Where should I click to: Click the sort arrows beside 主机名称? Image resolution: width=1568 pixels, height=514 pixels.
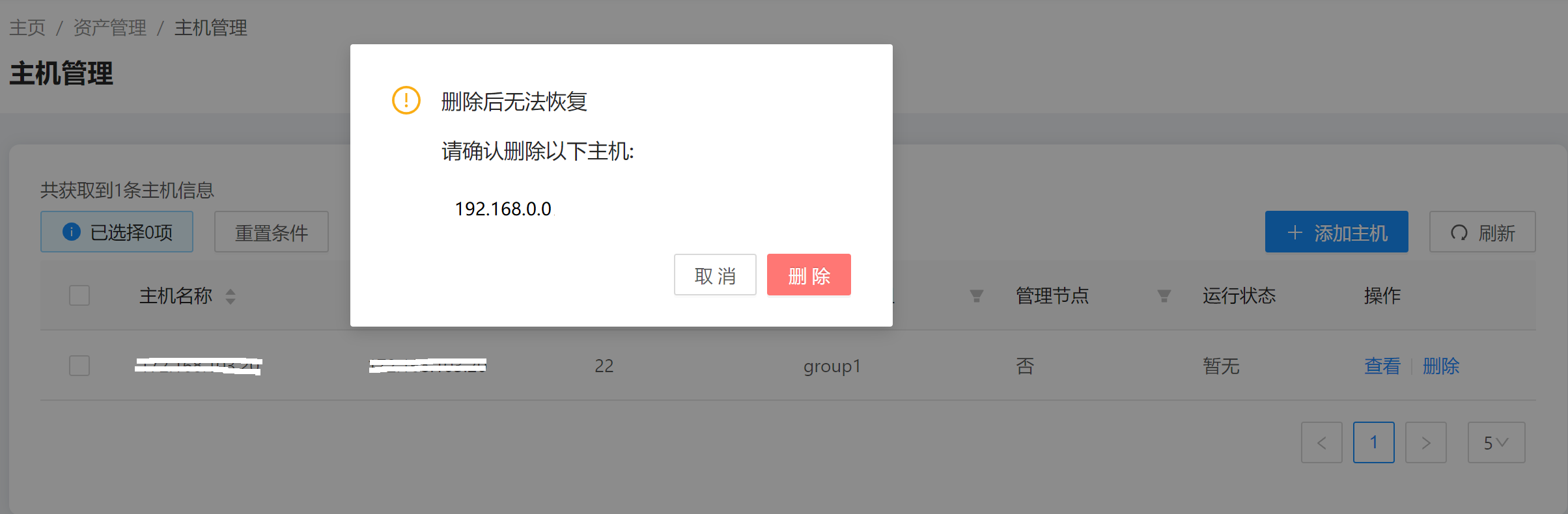pyautogui.click(x=231, y=297)
